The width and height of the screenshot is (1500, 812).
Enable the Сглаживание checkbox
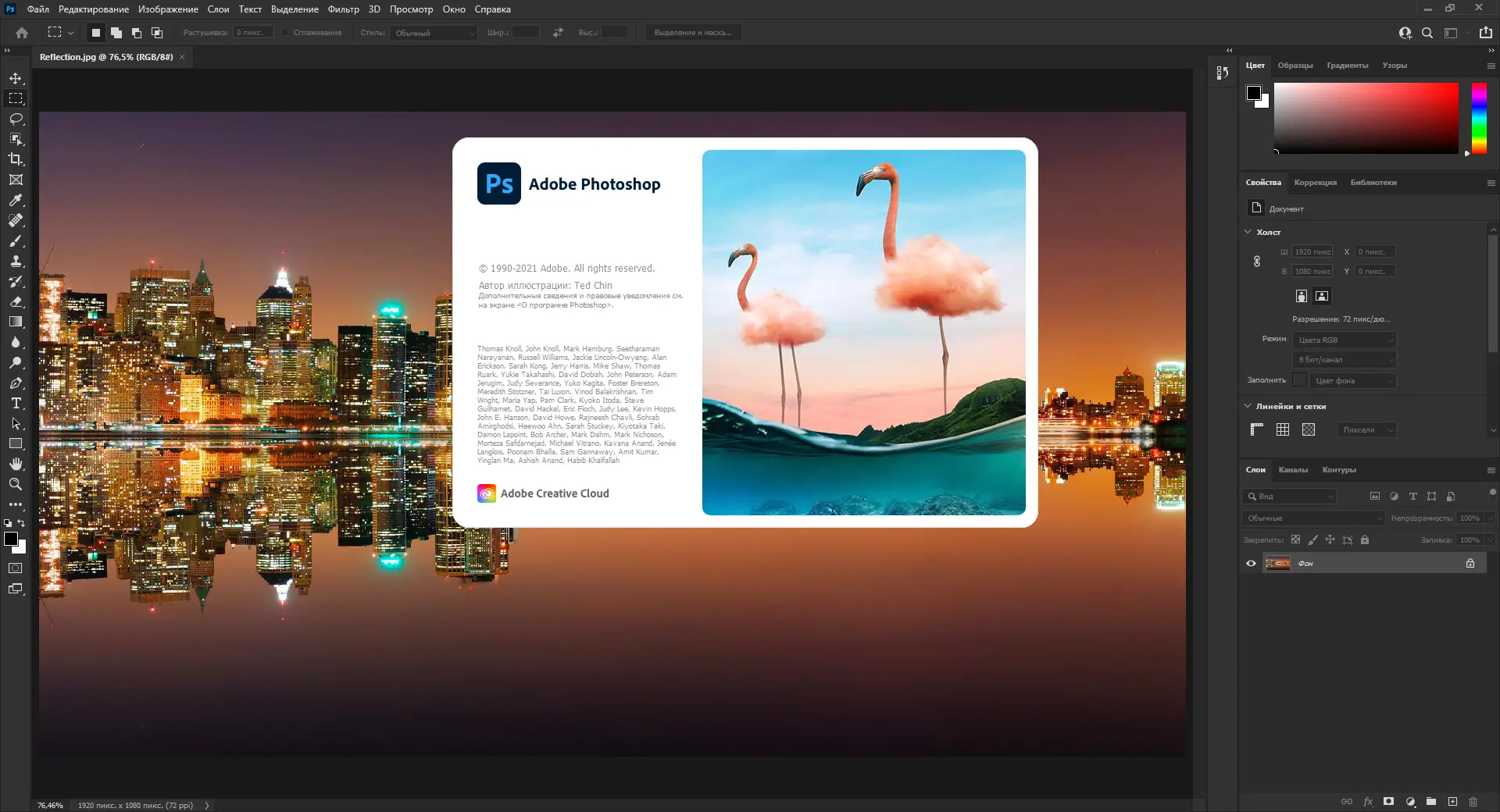point(286,33)
